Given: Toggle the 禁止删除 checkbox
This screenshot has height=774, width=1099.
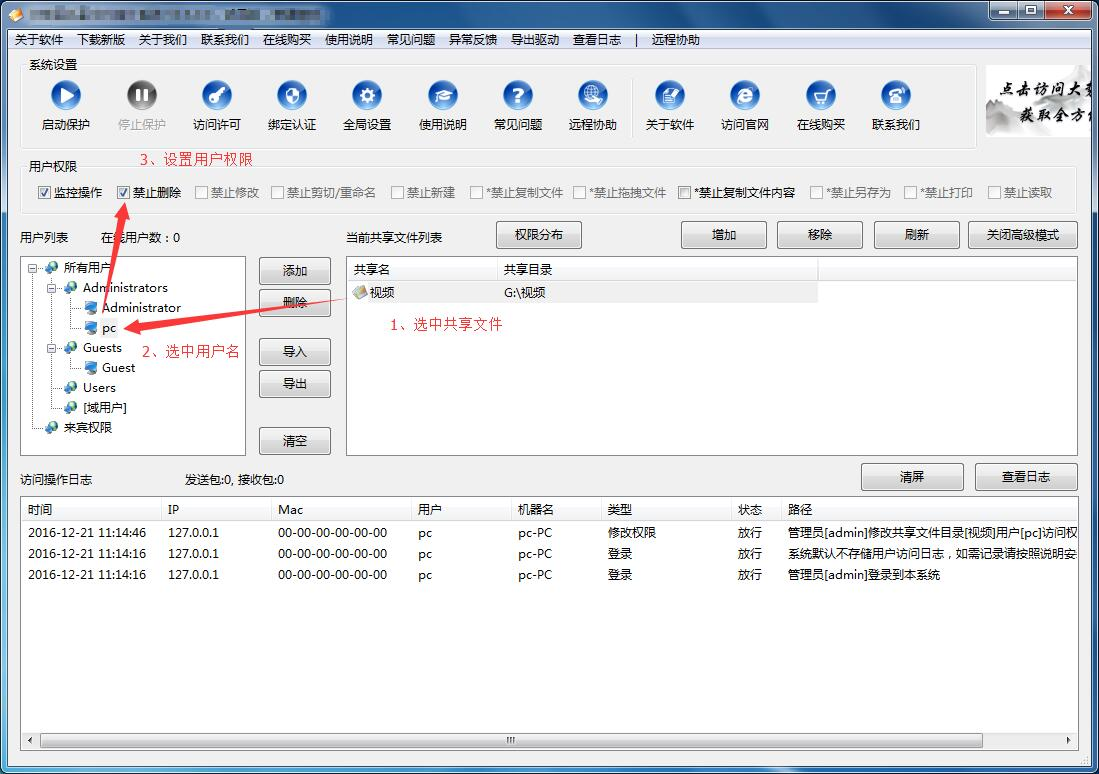Looking at the screenshot, I should (x=124, y=192).
